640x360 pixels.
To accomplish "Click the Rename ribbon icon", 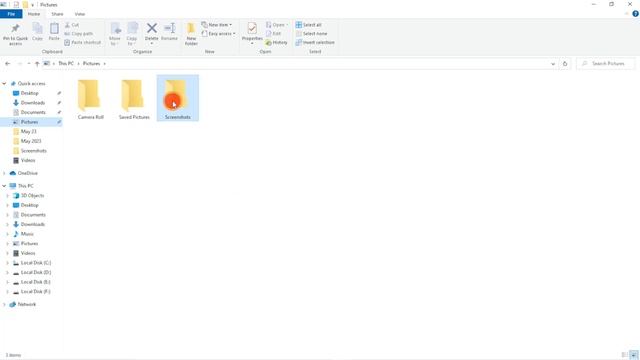I will [x=169, y=28].
